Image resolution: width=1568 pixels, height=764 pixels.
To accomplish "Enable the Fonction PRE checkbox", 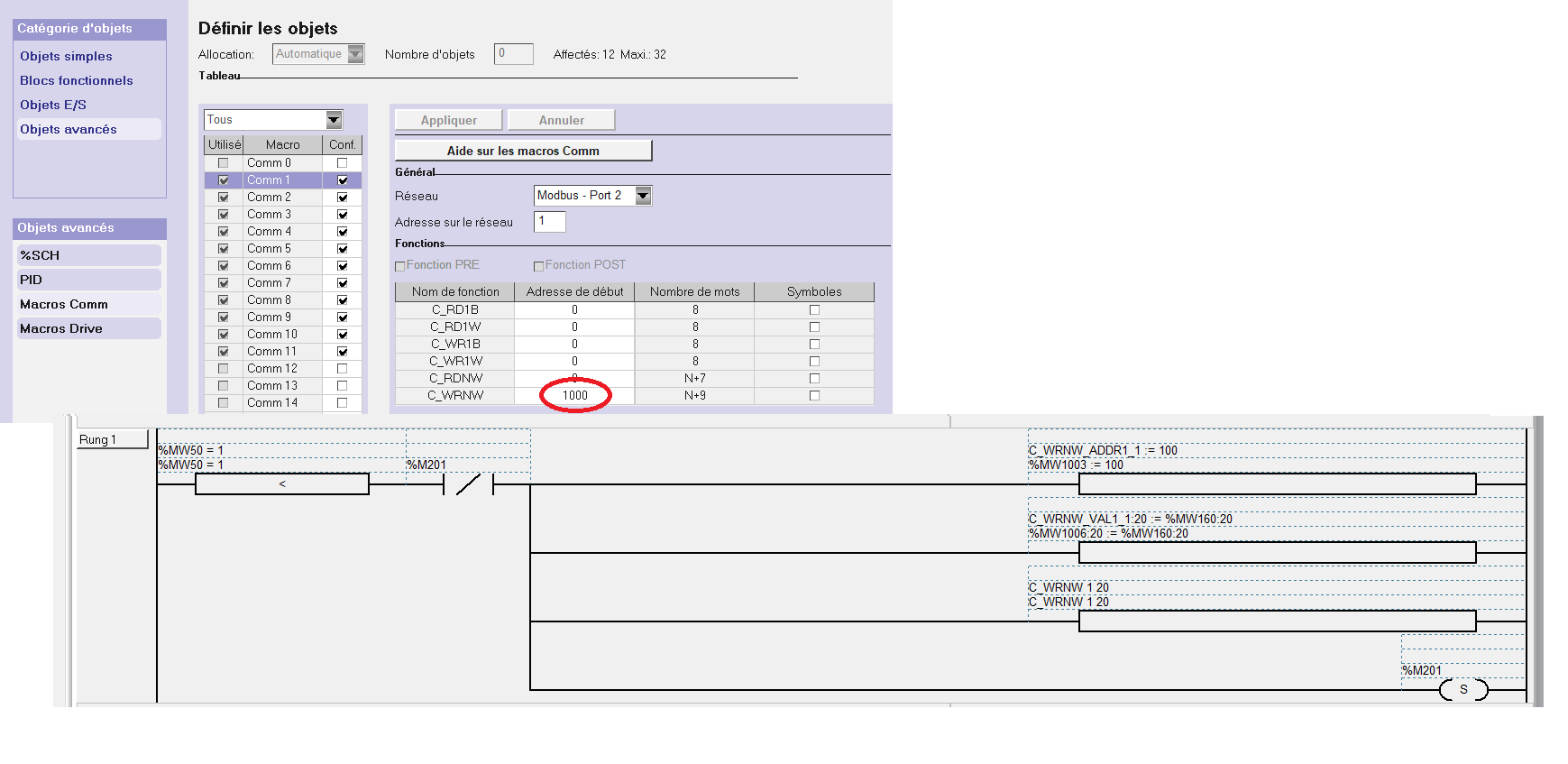I will point(400,266).
